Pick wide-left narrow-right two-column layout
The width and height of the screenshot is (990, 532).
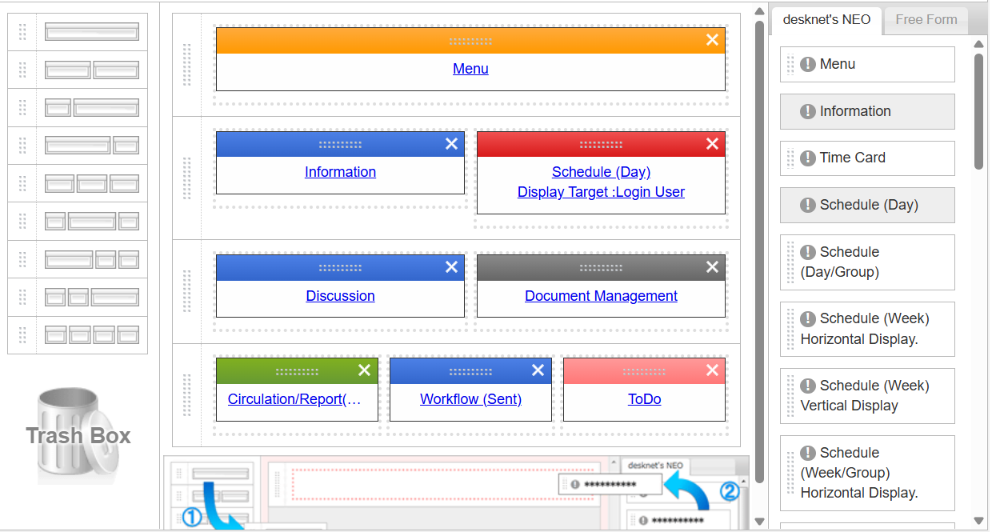click(x=92, y=146)
